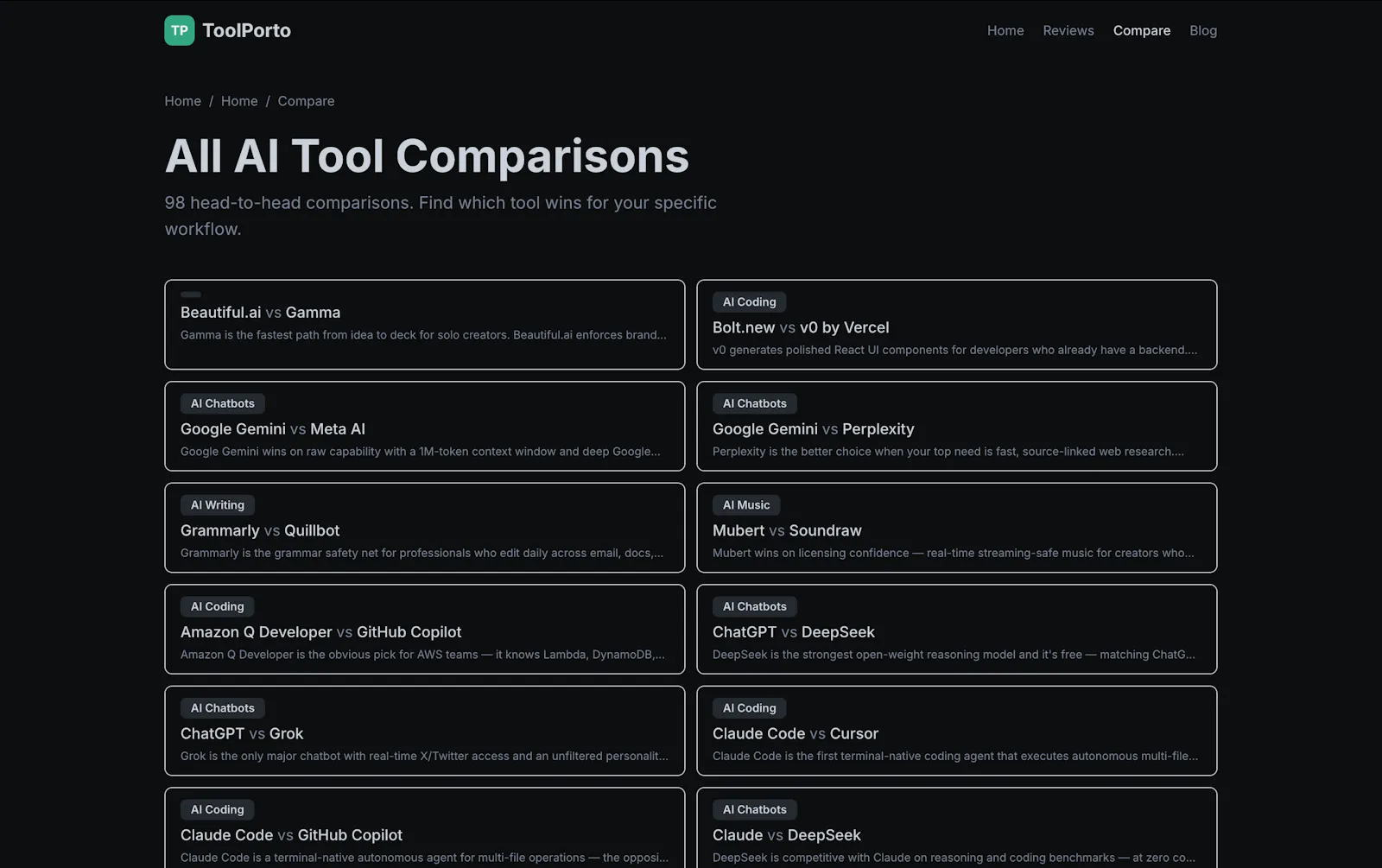The height and width of the screenshot is (868, 1382).
Task: Open Google Gemini vs Perplexity comparison
Action: click(957, 426)
